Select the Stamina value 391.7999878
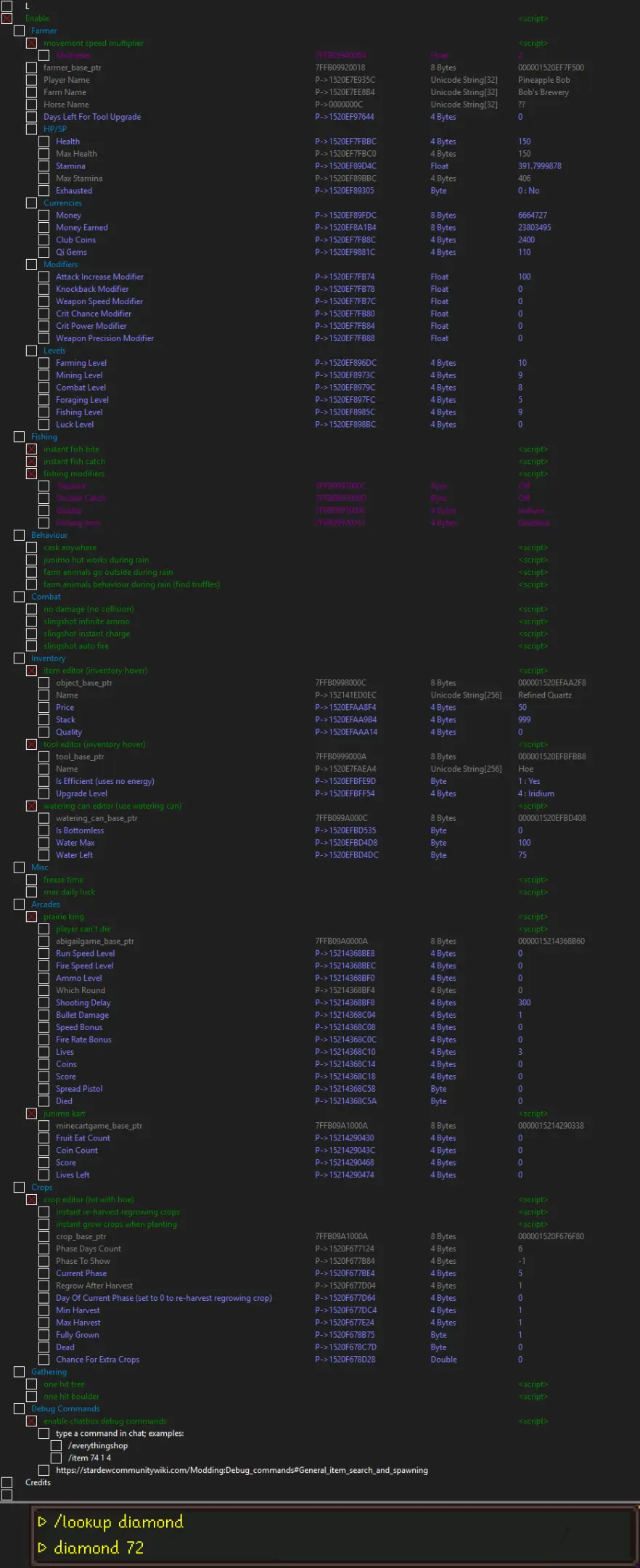Image resolution: width=640 pixels, height=1568 pixels. [539, 166]
